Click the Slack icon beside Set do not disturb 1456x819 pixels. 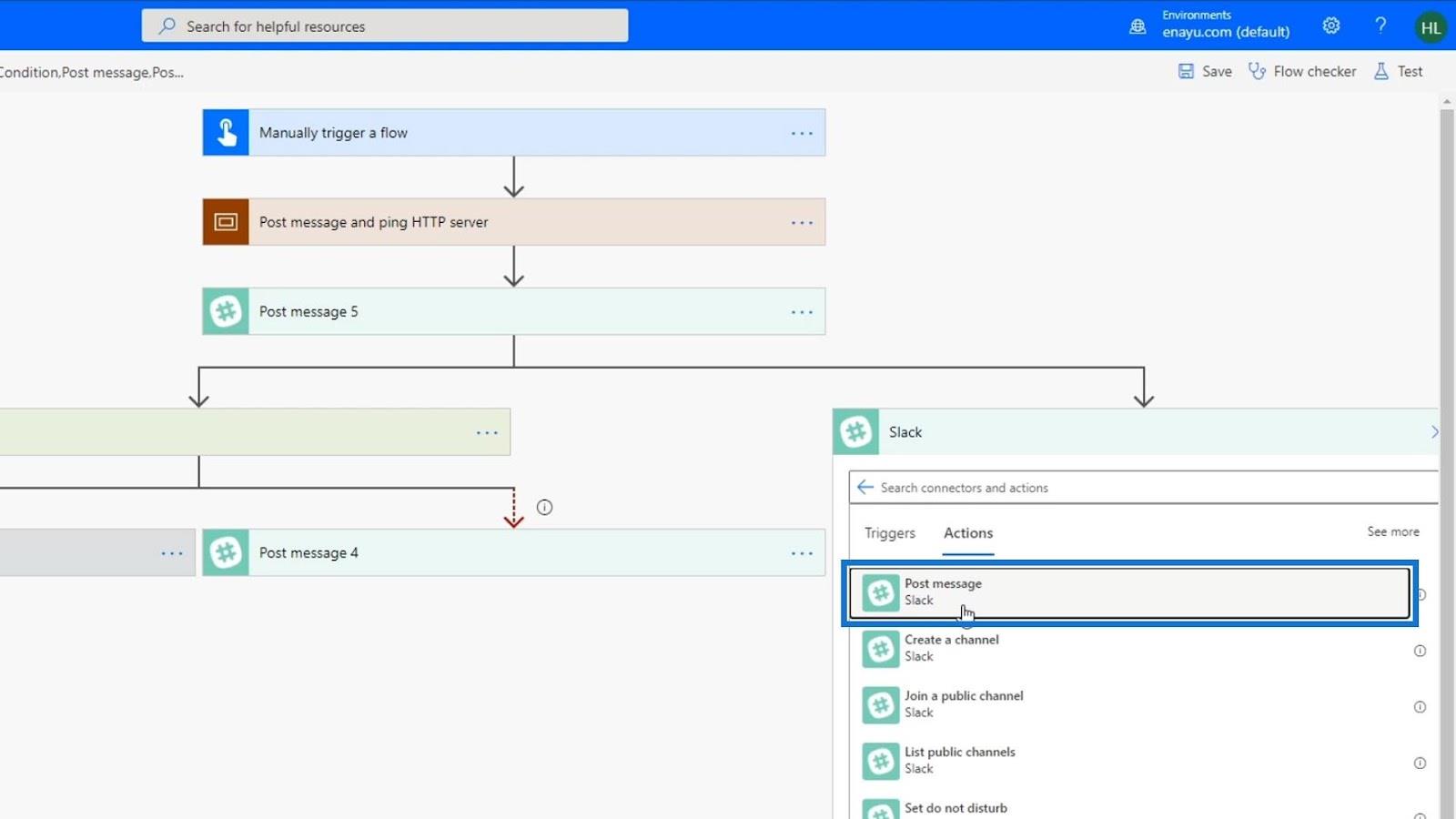[x=880, y=810]
